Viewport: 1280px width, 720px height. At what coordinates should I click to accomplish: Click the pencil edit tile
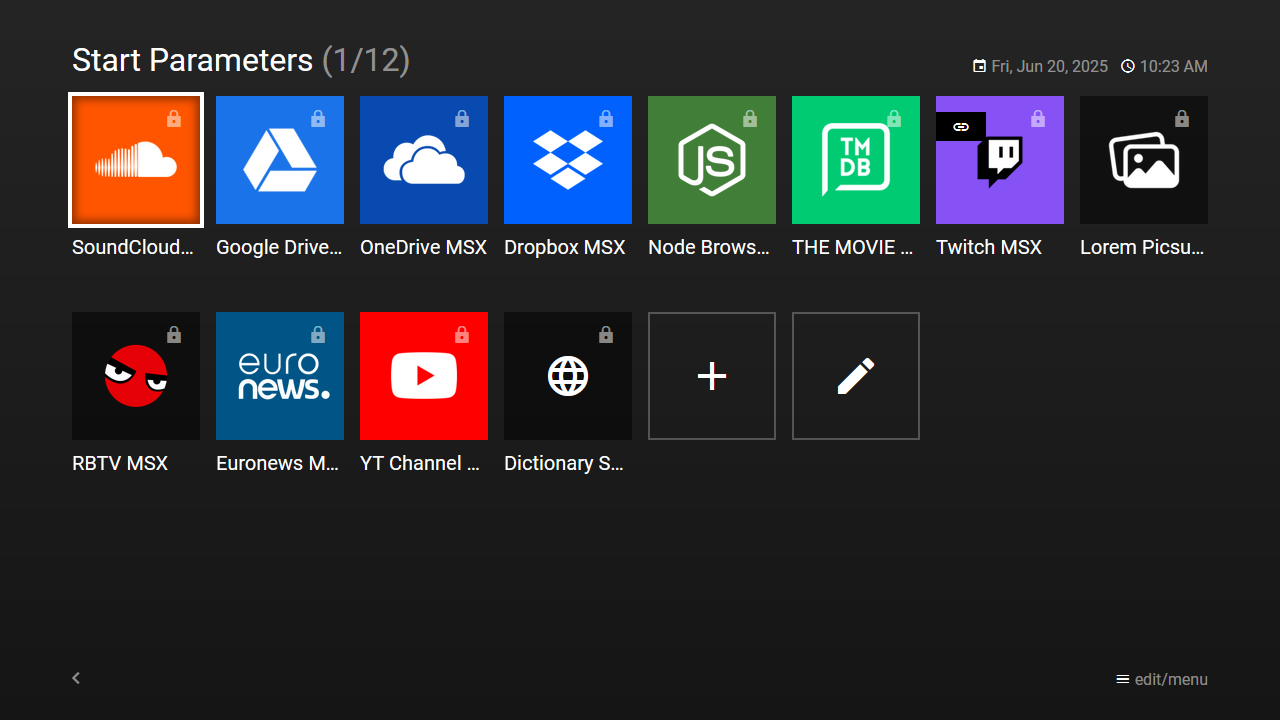pos(856,376)
